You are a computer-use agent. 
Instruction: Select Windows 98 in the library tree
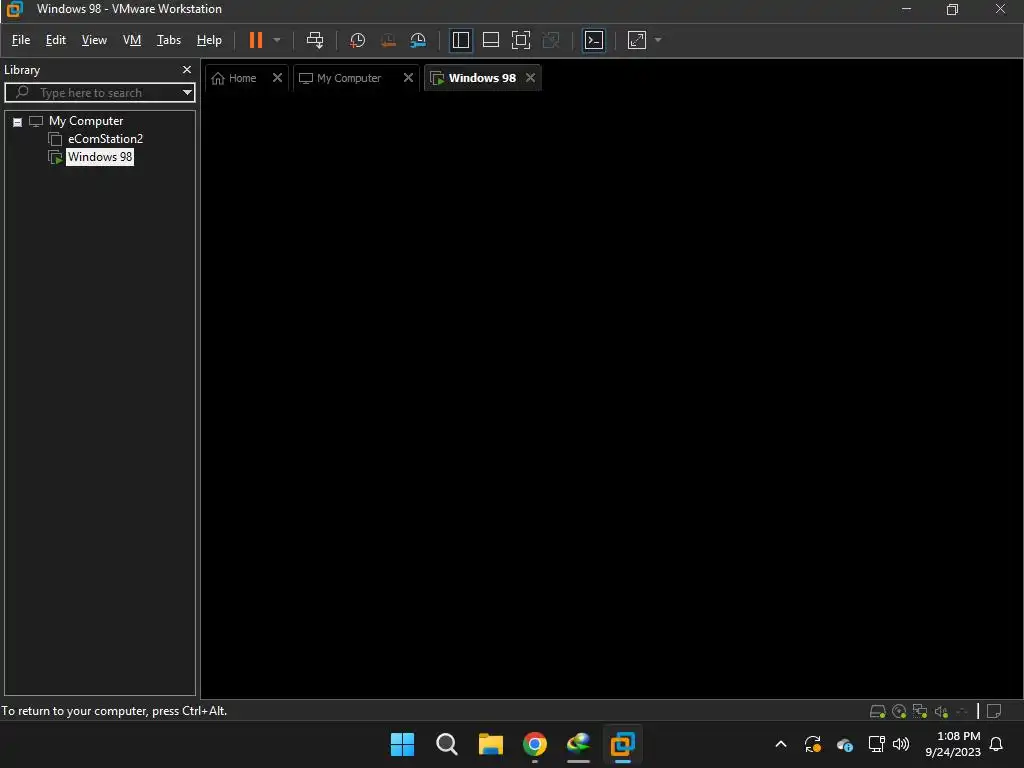pos(100,157)
